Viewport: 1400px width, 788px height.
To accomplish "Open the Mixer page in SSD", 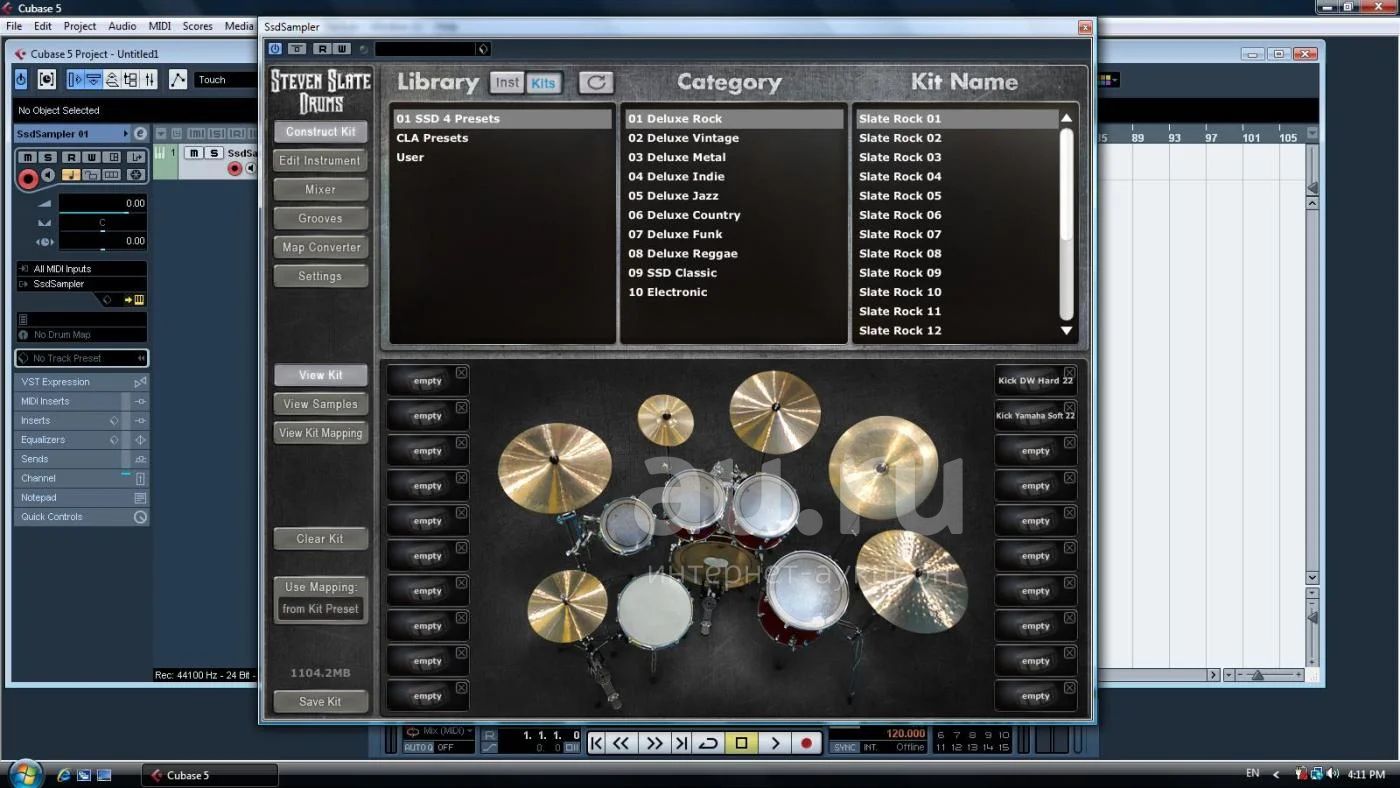I will [320, 190].
